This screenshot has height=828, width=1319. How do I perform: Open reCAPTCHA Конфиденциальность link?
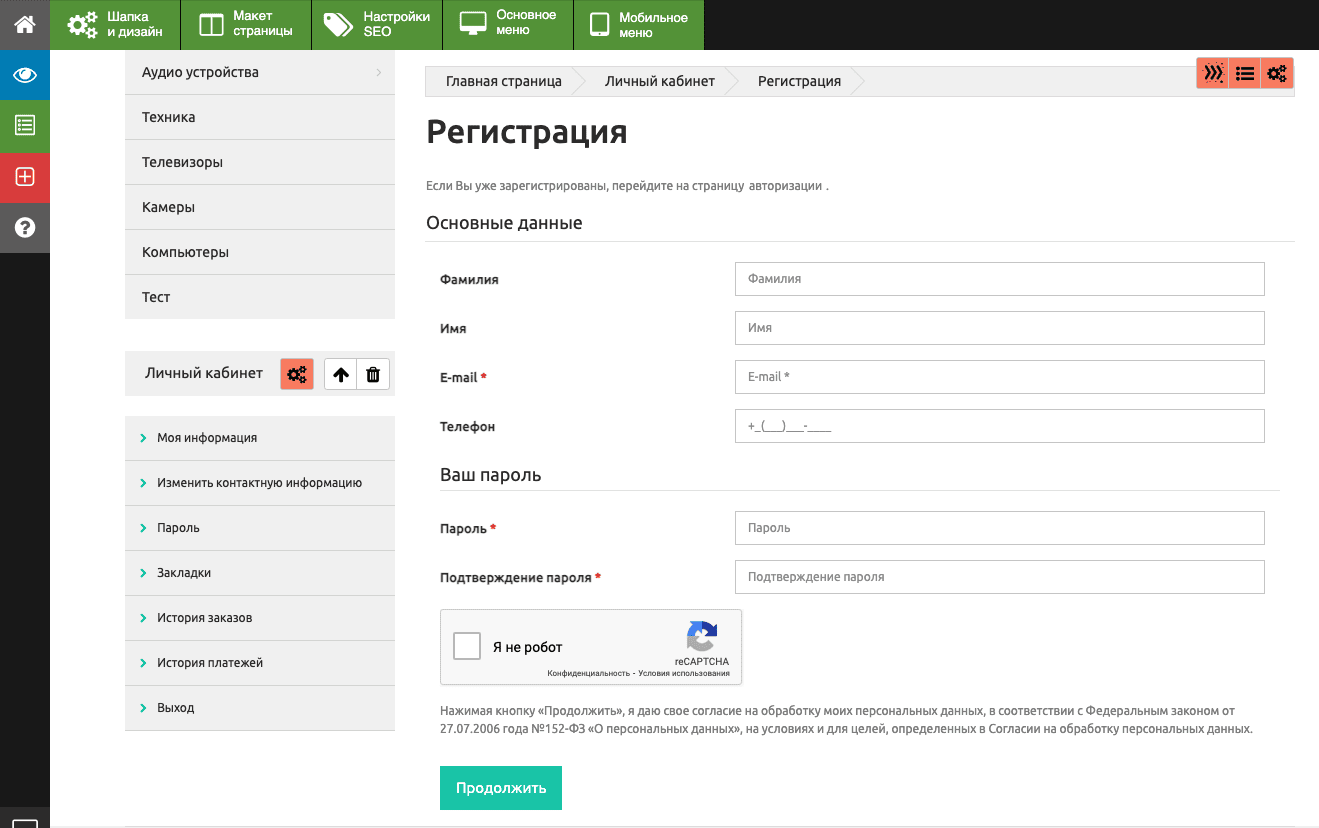(x=588, y=673)
